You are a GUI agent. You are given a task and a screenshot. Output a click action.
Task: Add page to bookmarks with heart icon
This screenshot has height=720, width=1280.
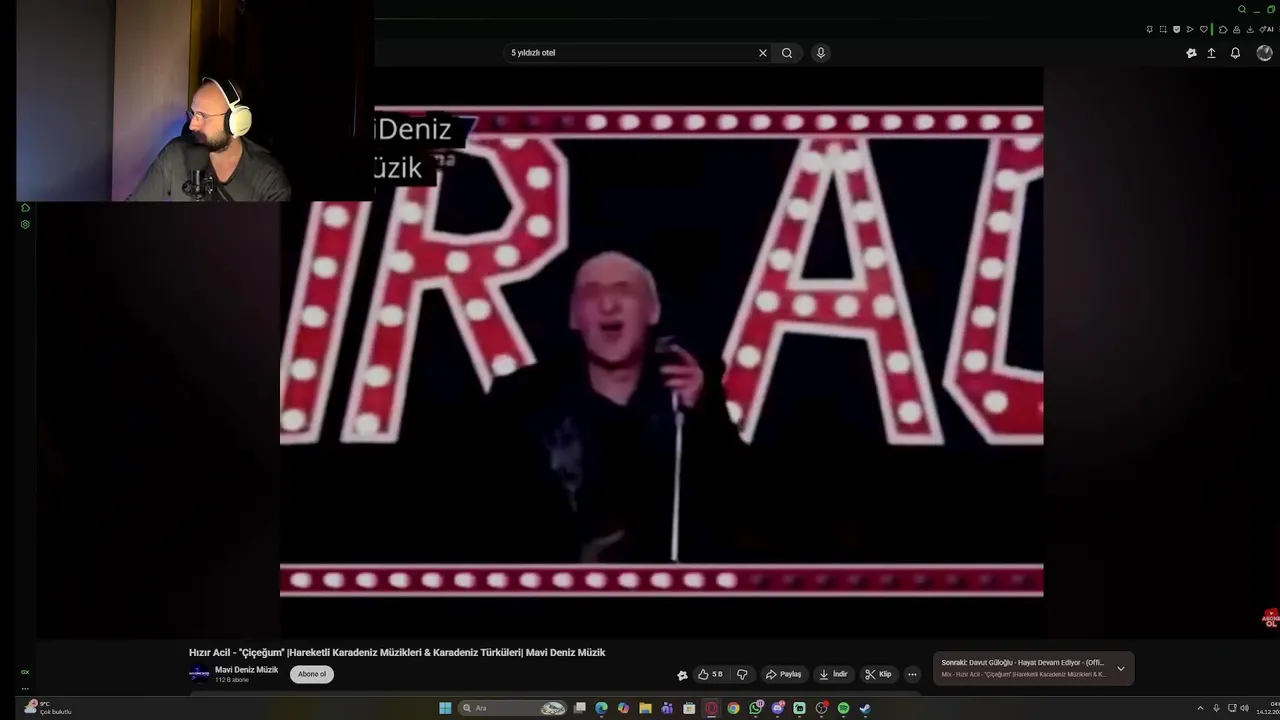(x=1204, y=29)
